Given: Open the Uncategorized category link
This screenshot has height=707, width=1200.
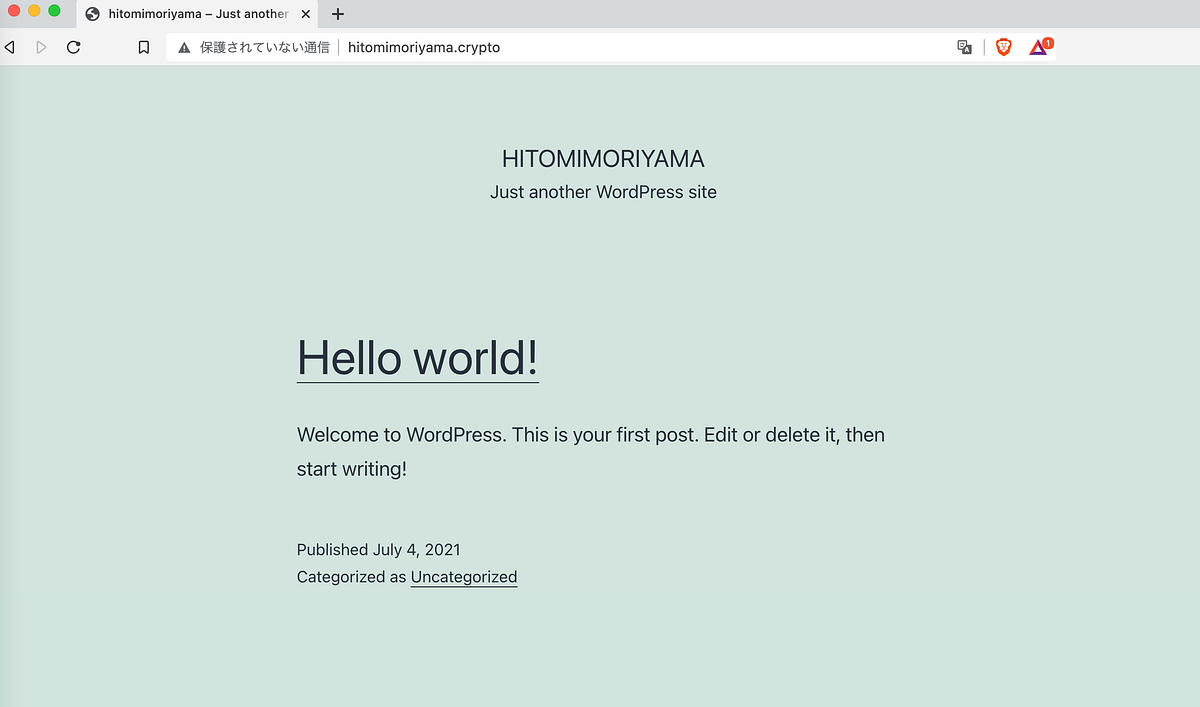Looking at the screenshot, I should (x=464, y=577).
